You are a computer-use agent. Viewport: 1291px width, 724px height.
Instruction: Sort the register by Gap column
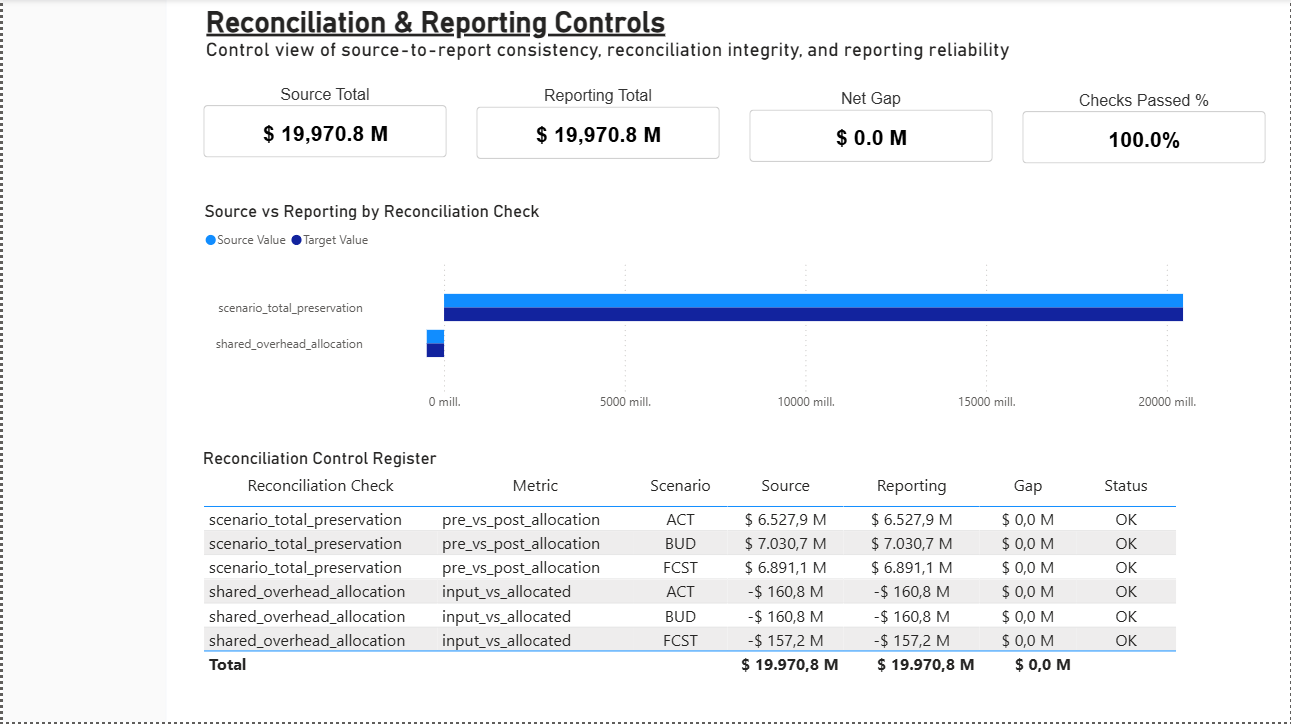pyautogui.click(x=1027, y=485)
